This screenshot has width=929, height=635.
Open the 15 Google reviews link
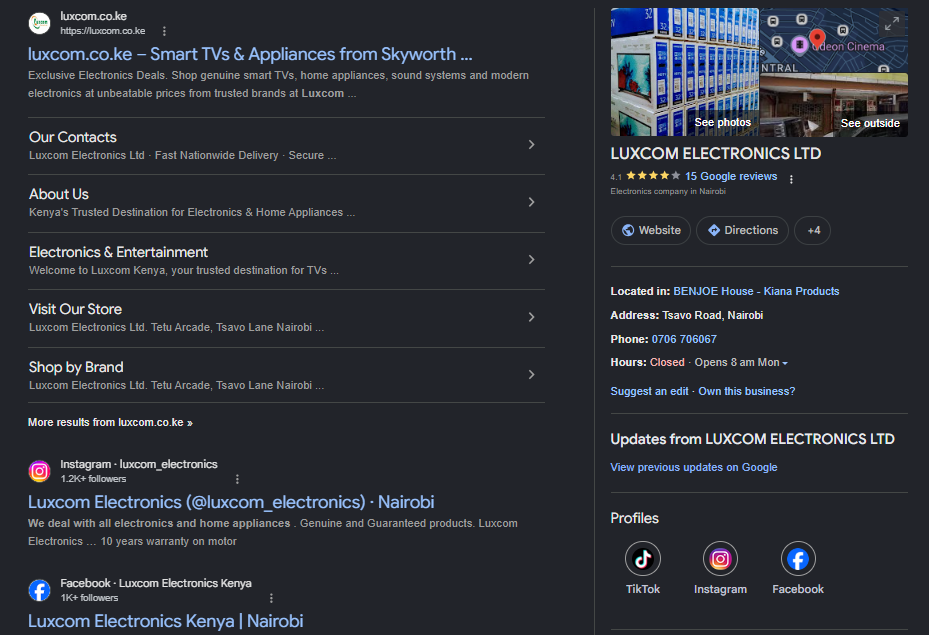coord(731,176)
